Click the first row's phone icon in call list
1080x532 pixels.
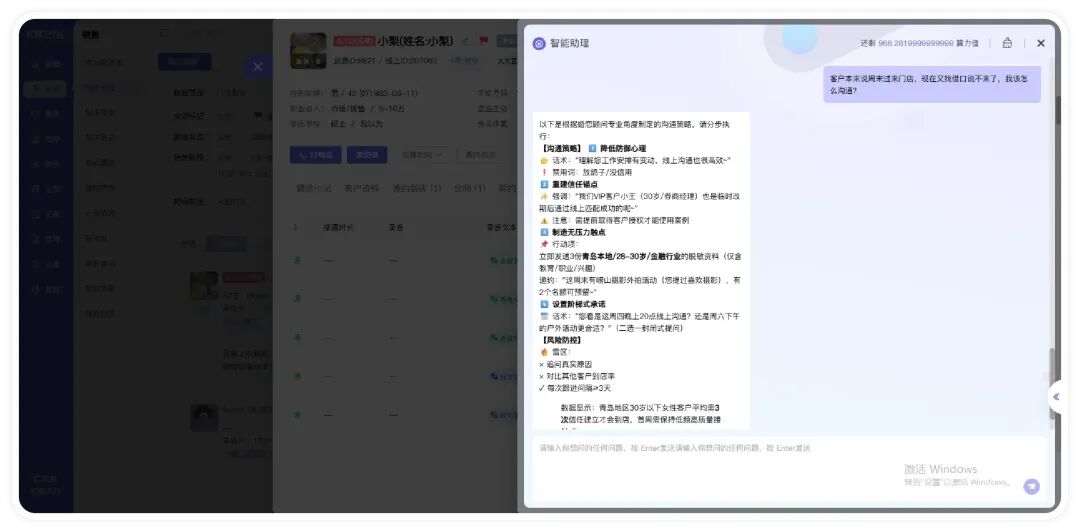coord(296,260)
